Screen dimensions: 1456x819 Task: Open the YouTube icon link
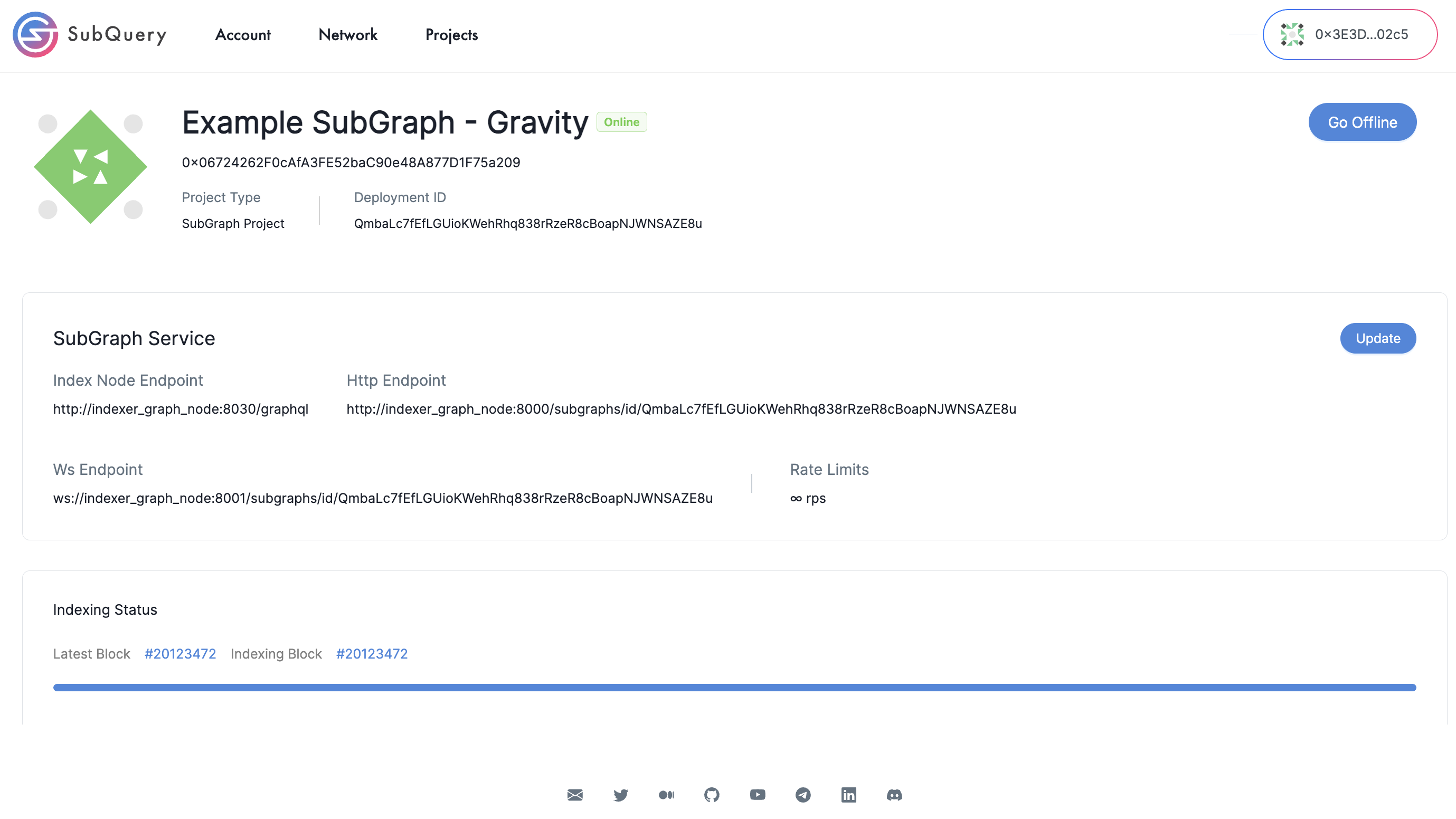(758, 795)
